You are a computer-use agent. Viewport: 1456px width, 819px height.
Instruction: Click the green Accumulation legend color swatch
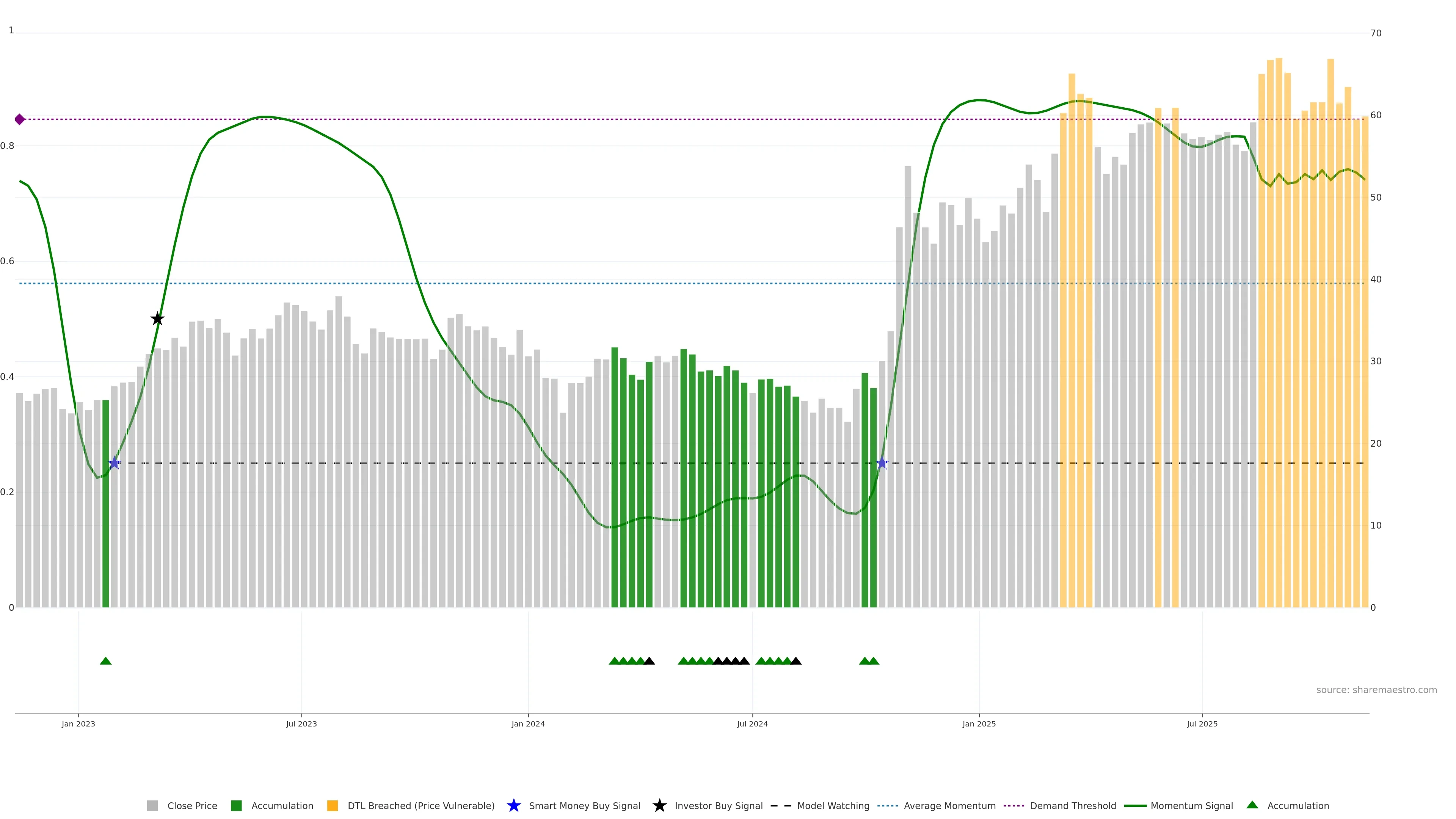(236, 806)
